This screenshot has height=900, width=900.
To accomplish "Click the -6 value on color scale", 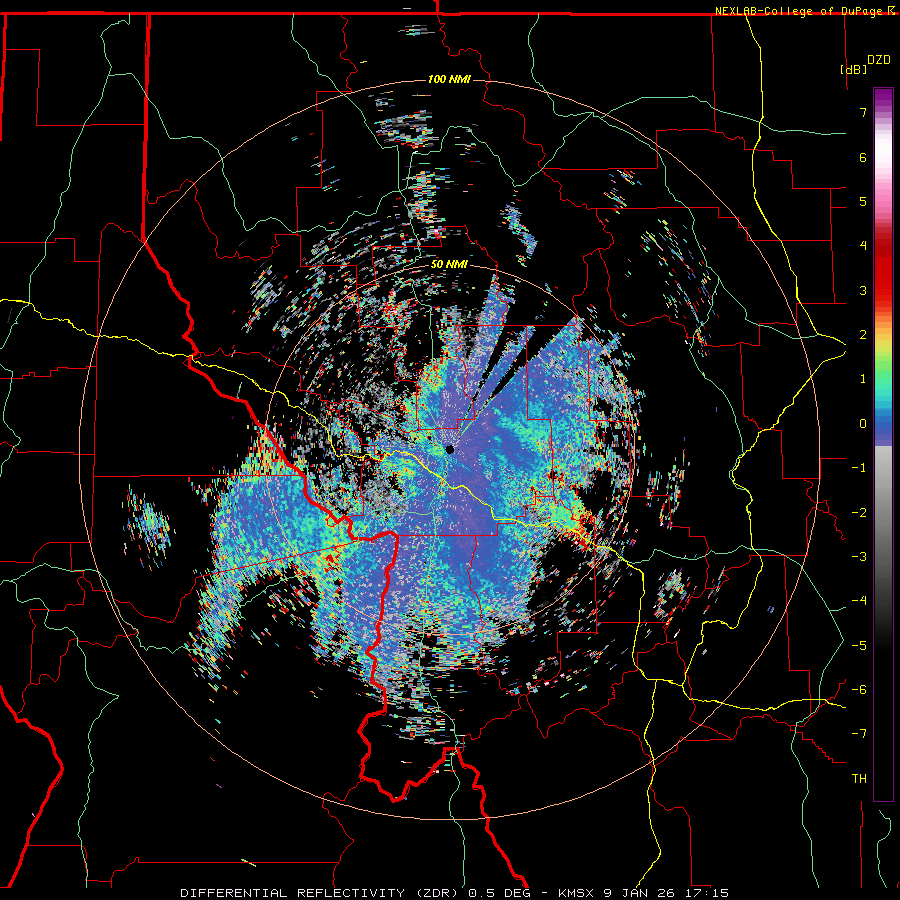I will tap(859, 690).
